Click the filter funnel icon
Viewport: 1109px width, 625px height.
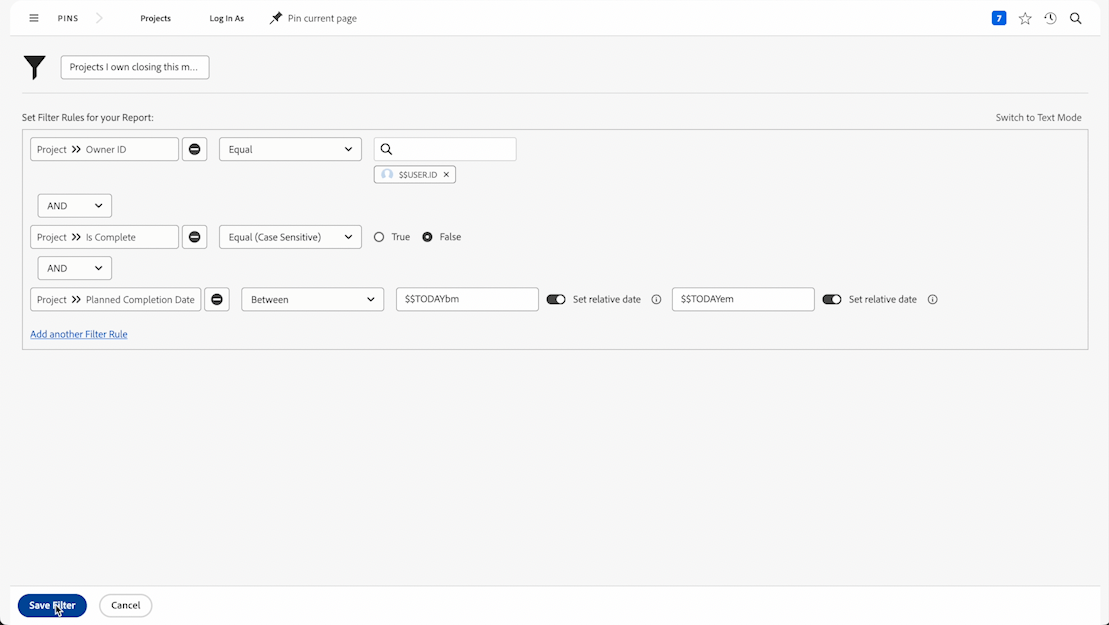click(x=34, y=66)
